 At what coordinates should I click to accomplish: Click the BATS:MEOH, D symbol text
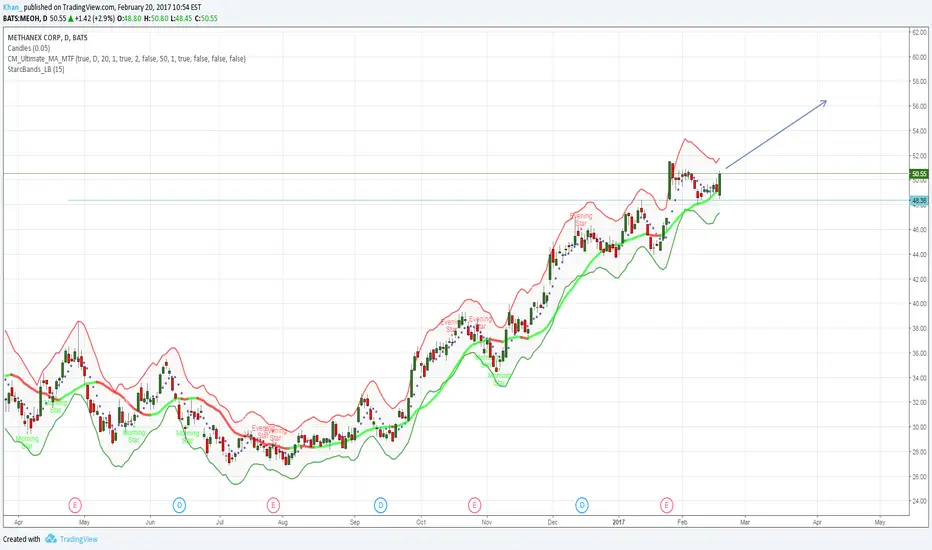click(x=25, y=18)
